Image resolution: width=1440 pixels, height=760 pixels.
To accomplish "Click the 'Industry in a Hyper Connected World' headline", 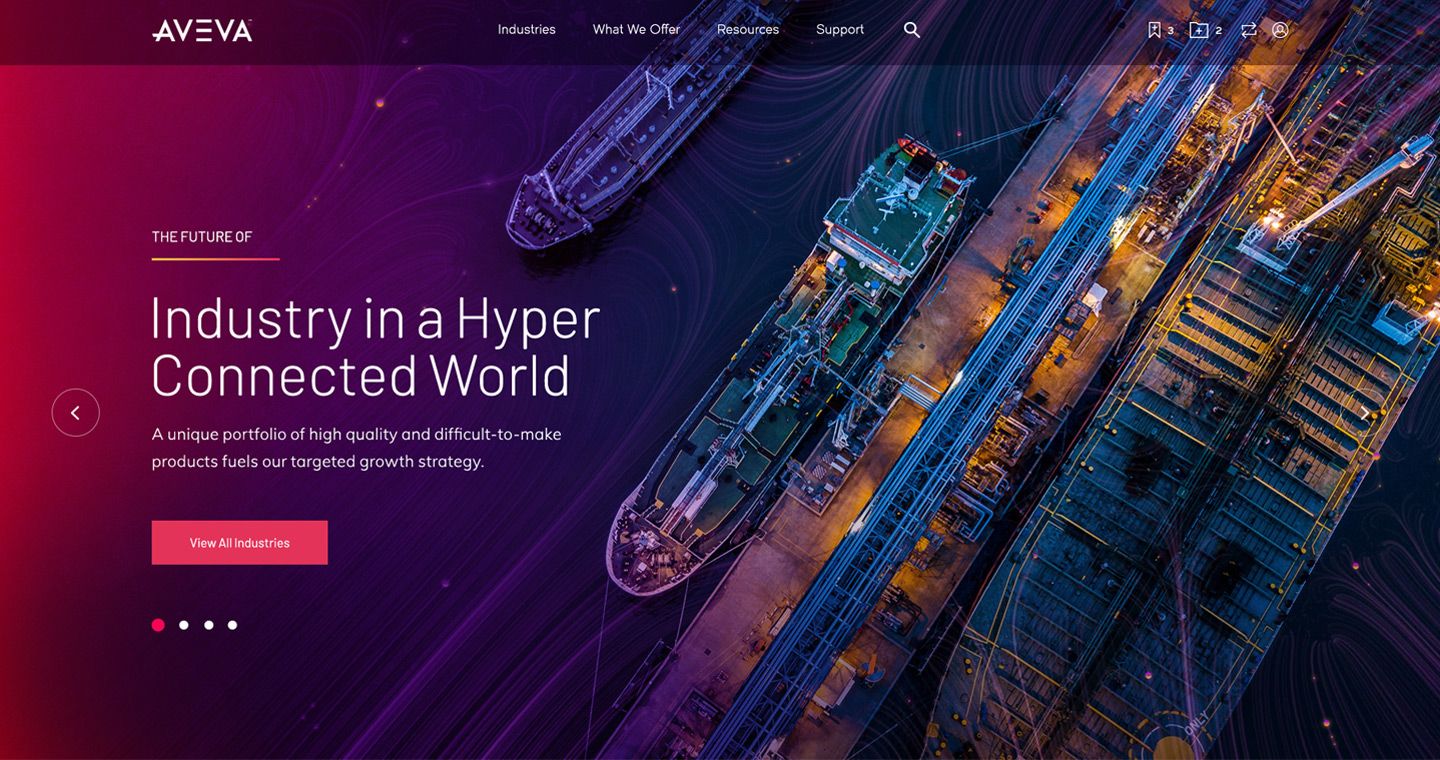I will pos(376,346).
